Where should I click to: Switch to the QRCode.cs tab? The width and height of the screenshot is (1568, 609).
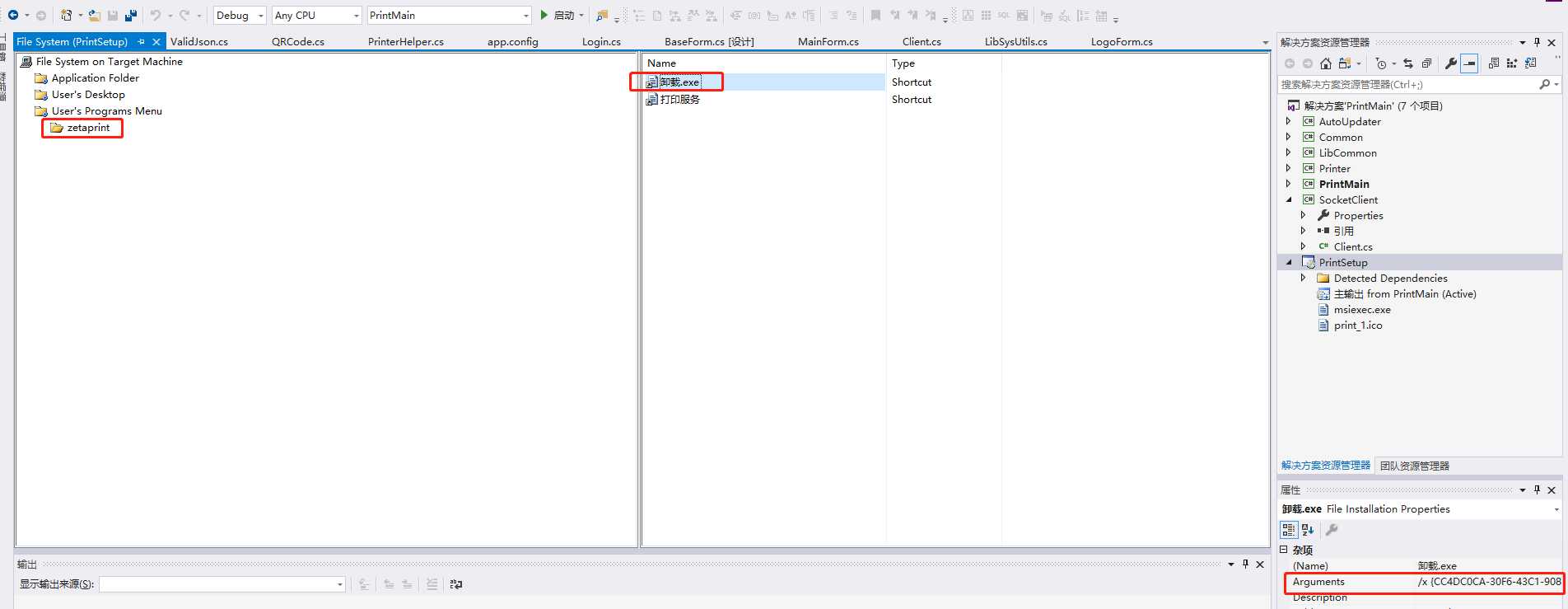[x=298, y=41]
